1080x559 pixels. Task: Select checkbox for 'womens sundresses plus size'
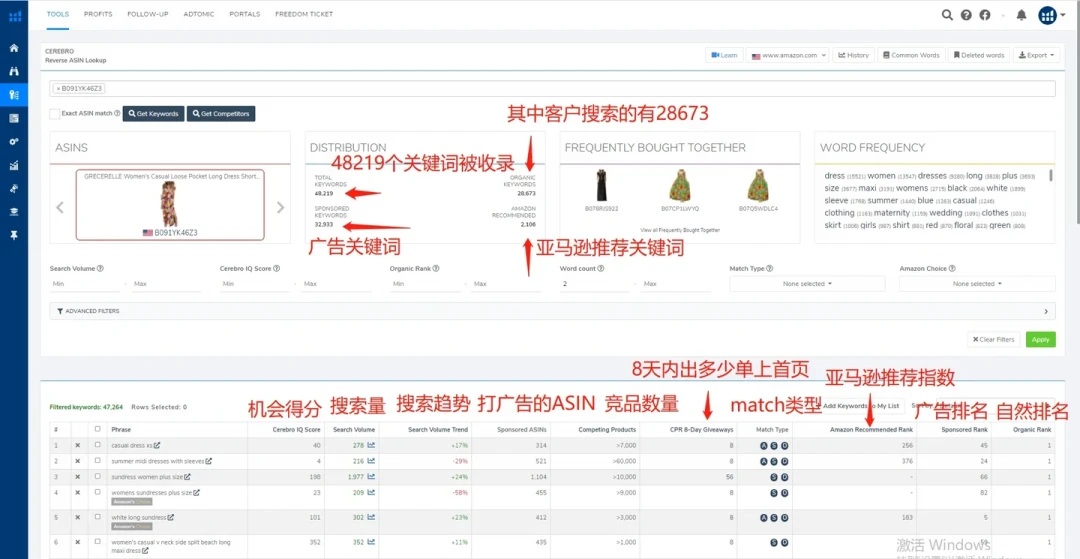point(98,492)
